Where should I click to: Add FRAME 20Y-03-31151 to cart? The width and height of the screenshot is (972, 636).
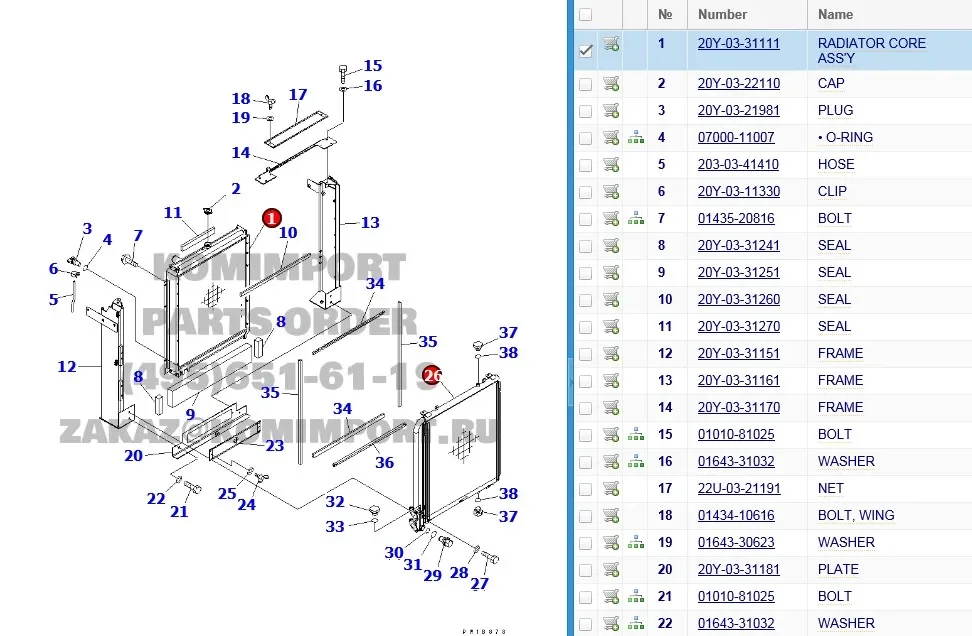click(x=611, y=353)
